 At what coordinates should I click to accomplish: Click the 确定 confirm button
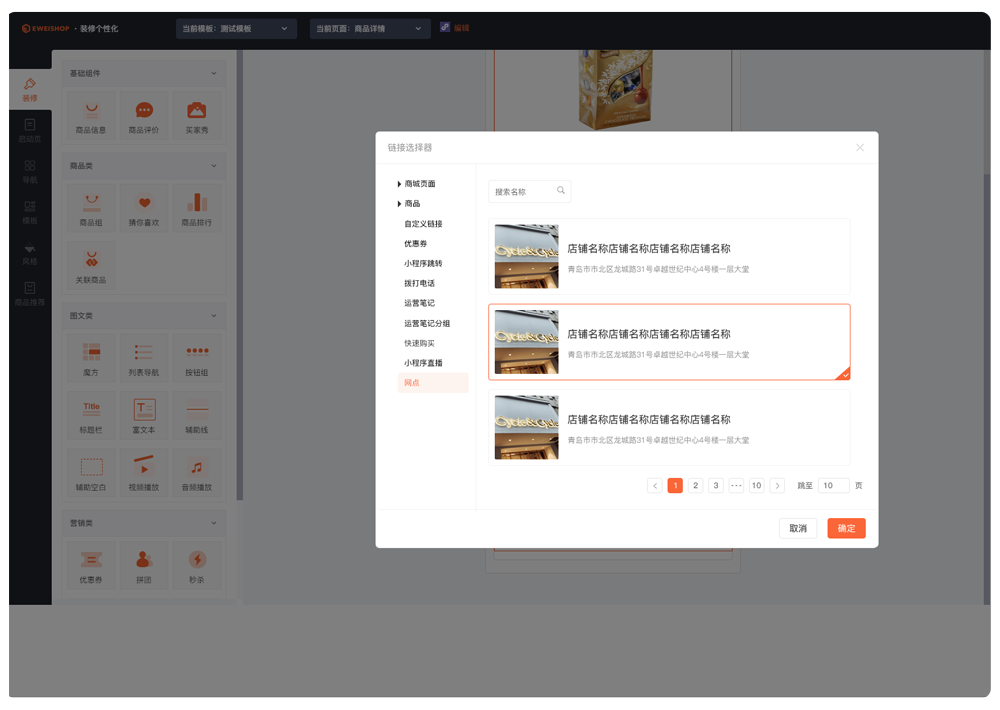coord(846,528)
